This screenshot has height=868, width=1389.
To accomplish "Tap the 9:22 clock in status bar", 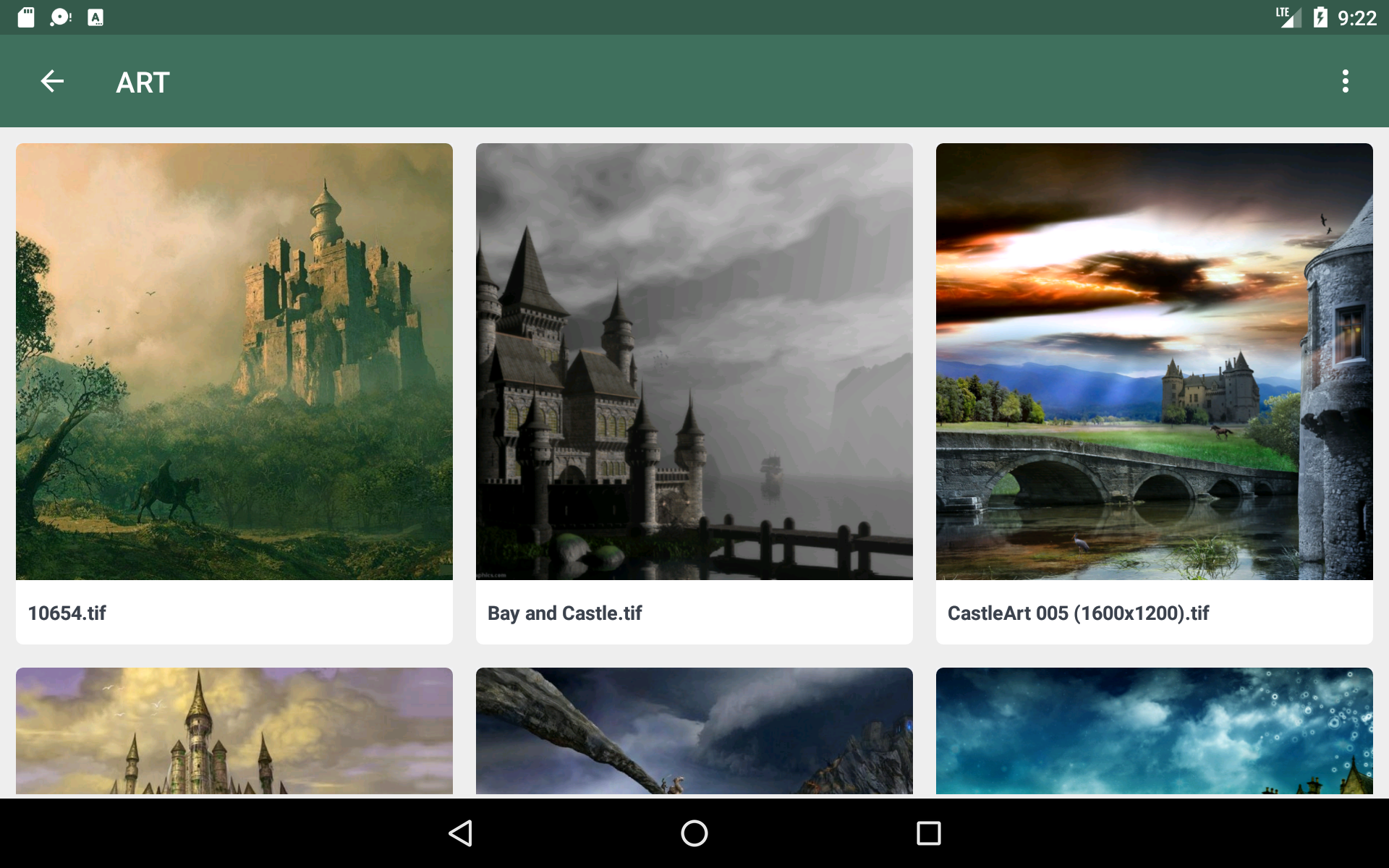I will pyautogui.click(x=1357, y=18).
